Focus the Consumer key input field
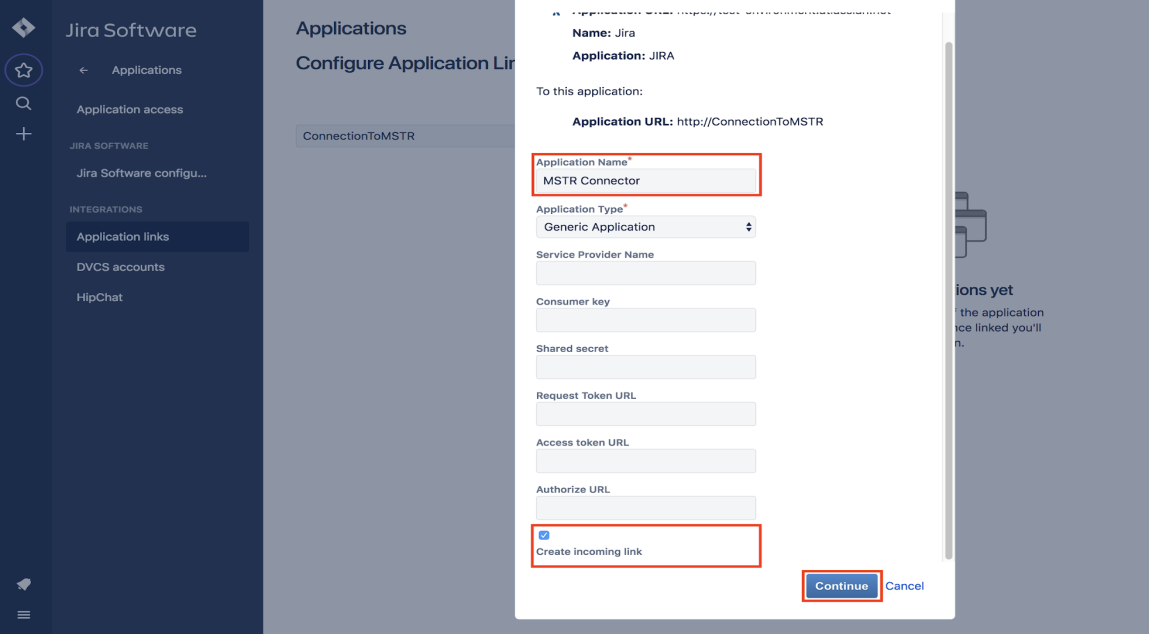The height and width of the screenshot is (634, 1149). coord(646,320)
